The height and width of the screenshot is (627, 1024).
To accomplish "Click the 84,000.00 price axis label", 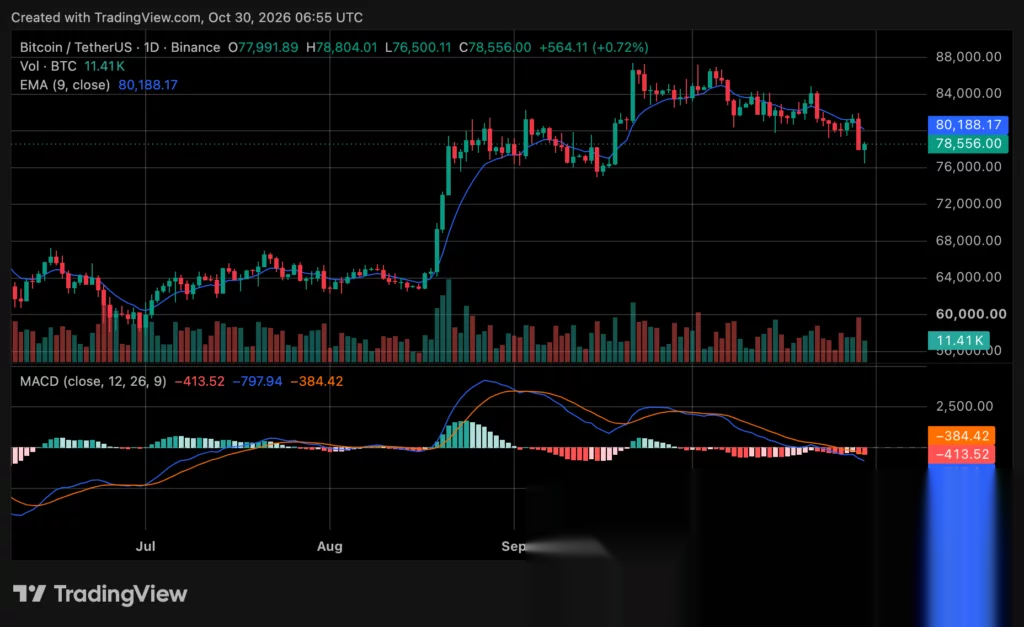I will tap(968, 93).
